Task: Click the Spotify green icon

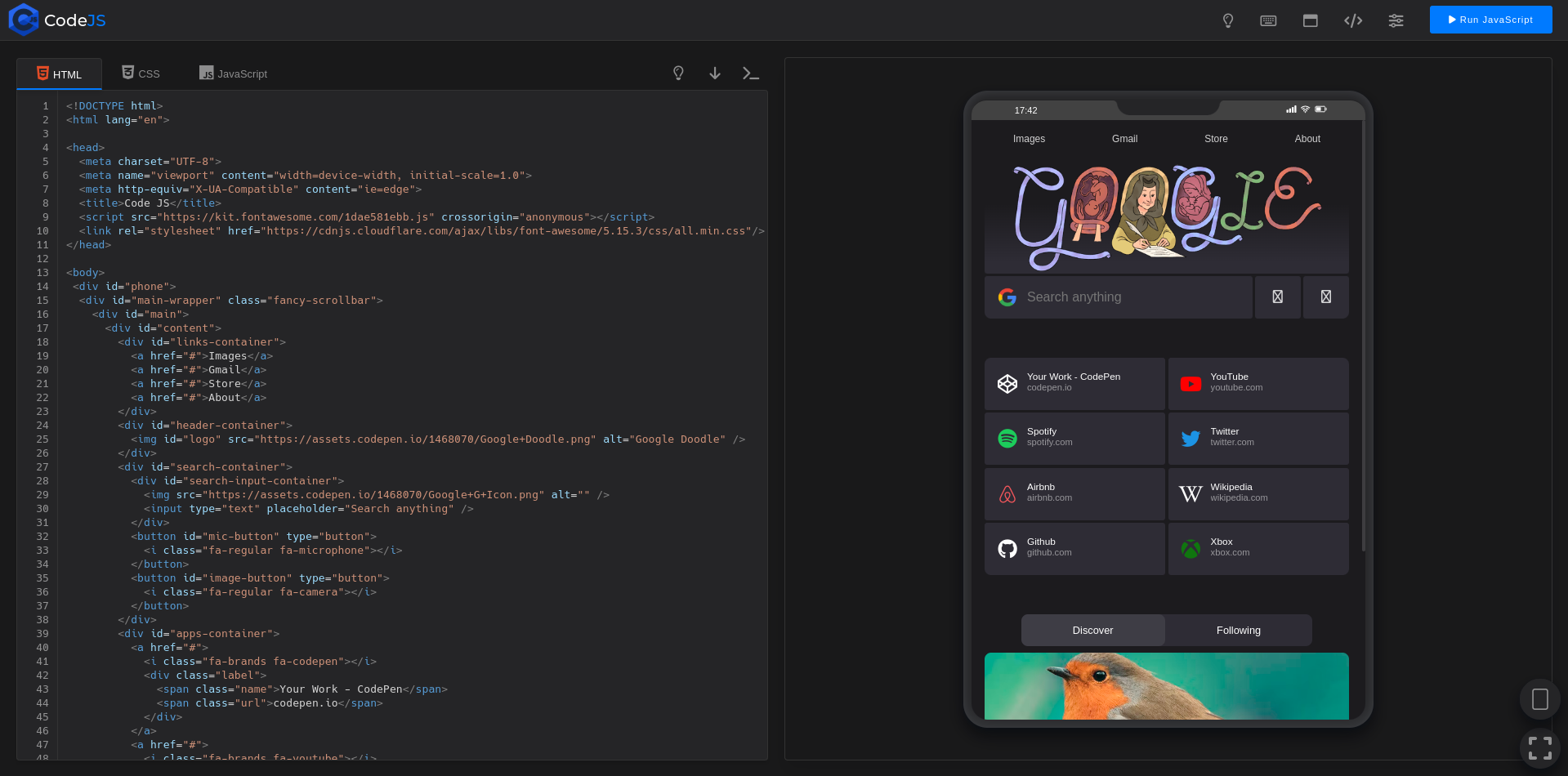Action: point(1007,439)
